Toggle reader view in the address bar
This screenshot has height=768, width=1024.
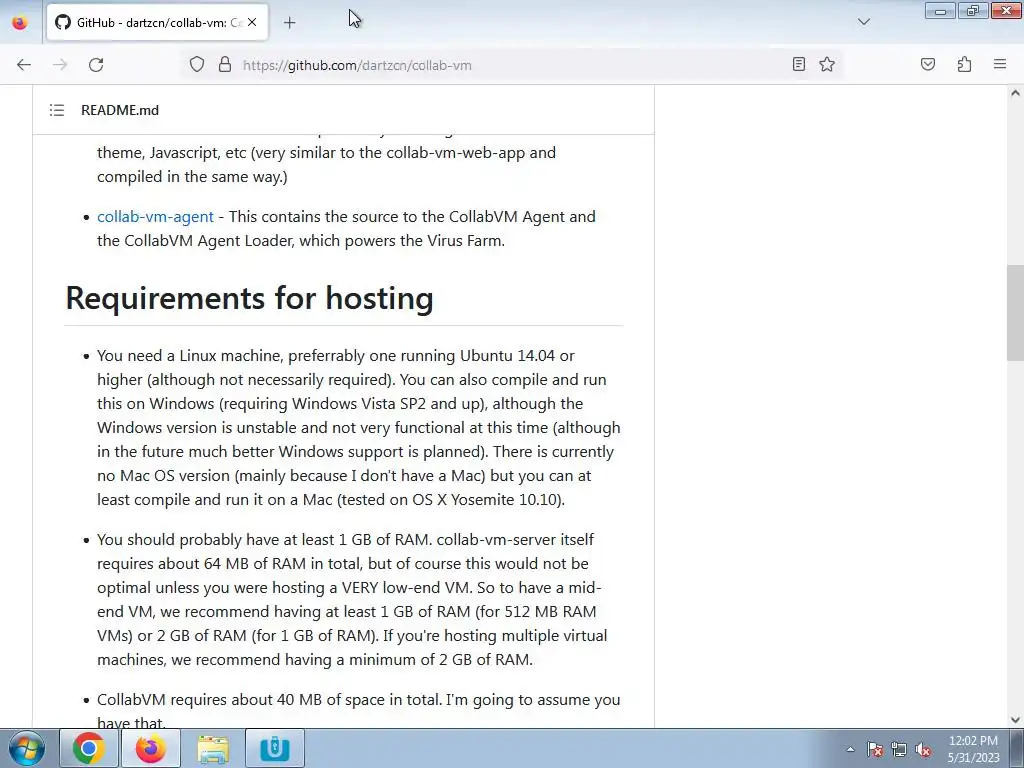(798, 64)
